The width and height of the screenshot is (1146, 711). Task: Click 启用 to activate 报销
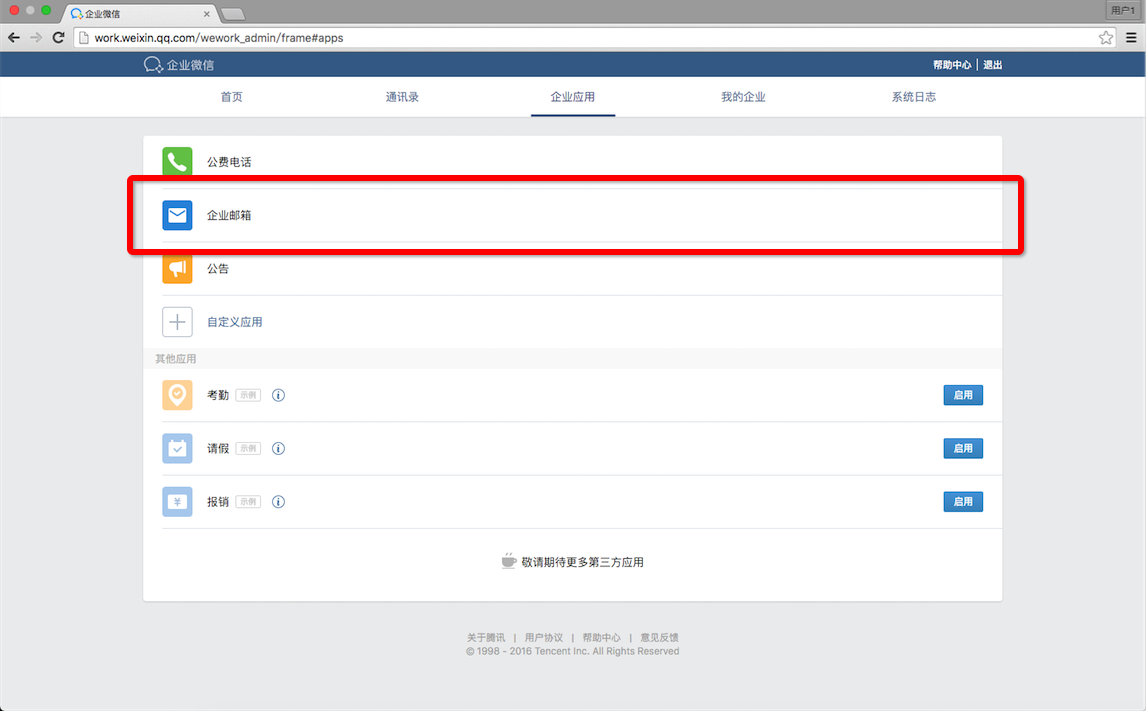(963, 501)
